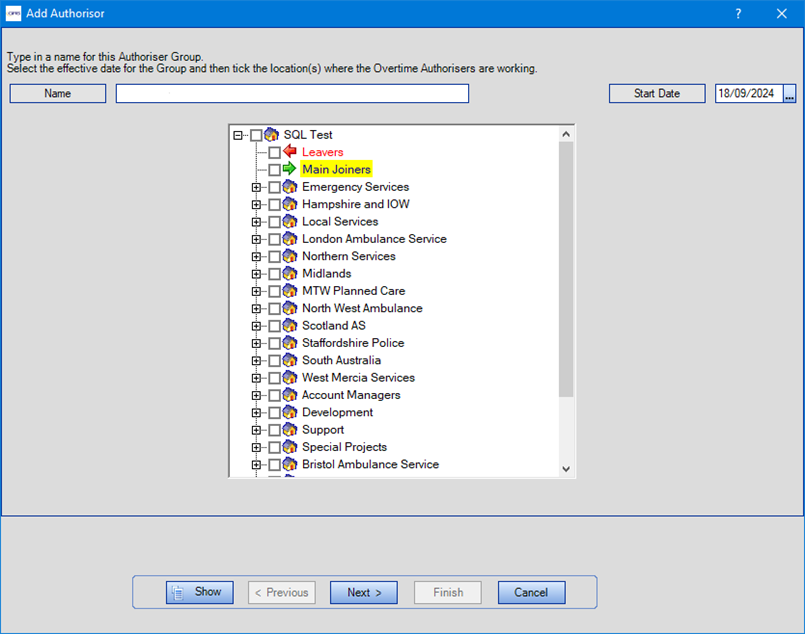Click the green Main Joiners arrow icon
805x634 pixels.
tap(290, 170)
